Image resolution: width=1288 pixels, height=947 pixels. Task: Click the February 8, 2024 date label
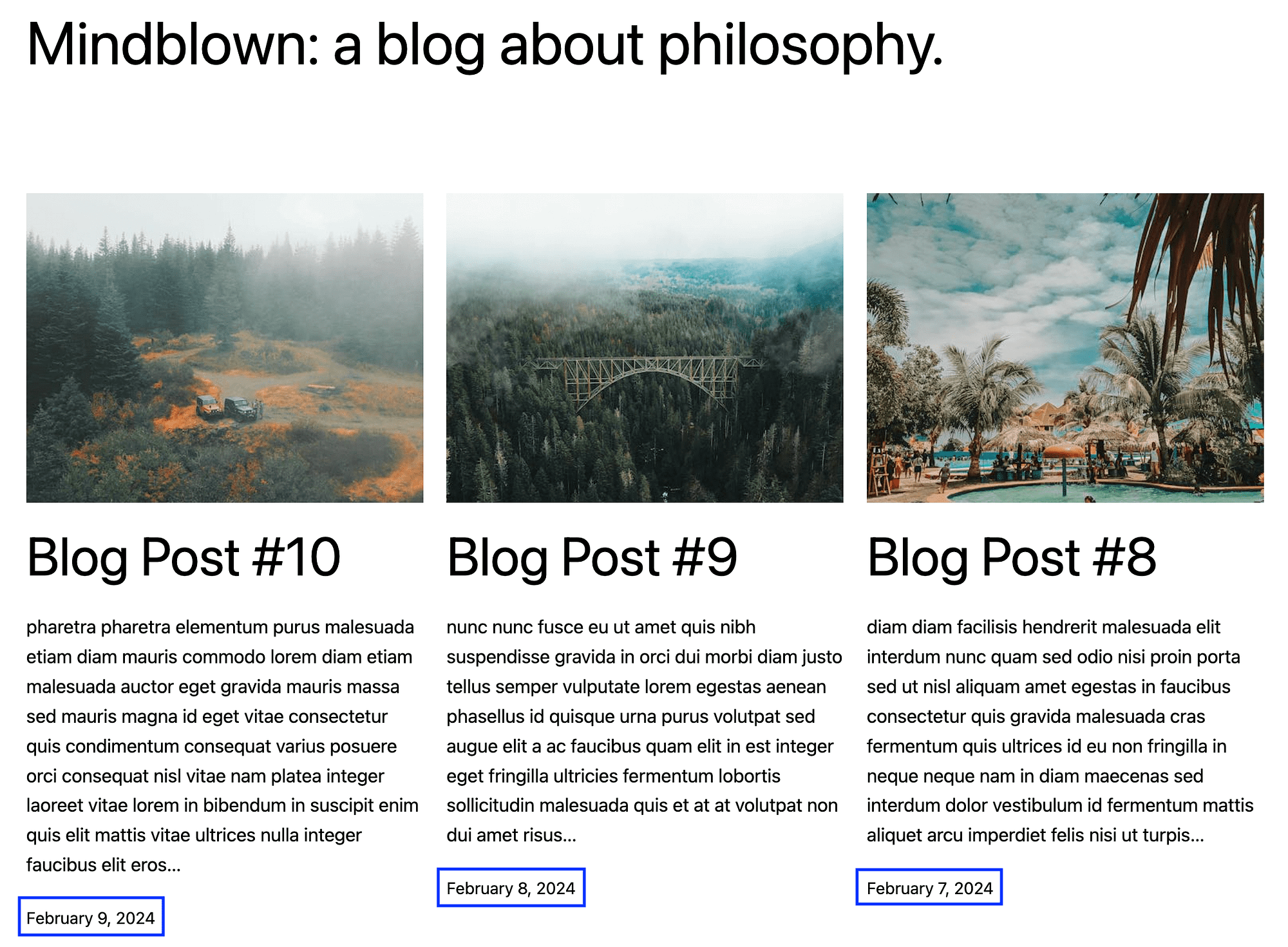tap(512, 884)
